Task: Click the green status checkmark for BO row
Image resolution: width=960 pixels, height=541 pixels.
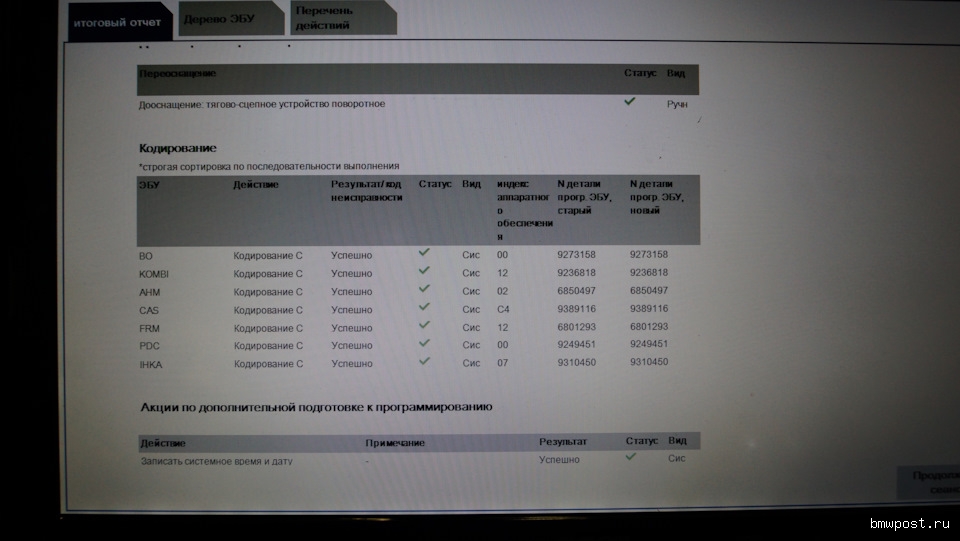Action: (x=424, y=253)
